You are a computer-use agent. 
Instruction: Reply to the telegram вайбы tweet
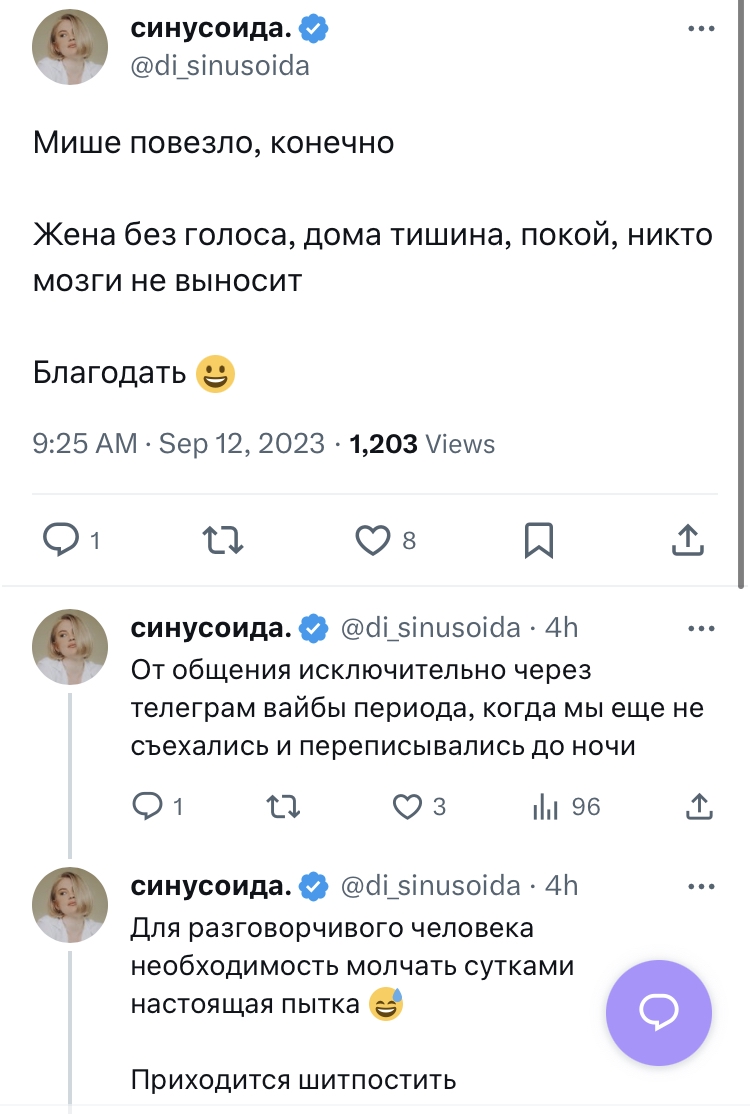[148, 806]
